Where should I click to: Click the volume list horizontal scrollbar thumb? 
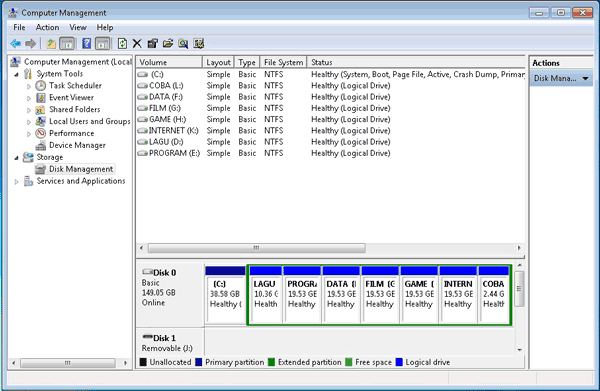coord(256,248)
